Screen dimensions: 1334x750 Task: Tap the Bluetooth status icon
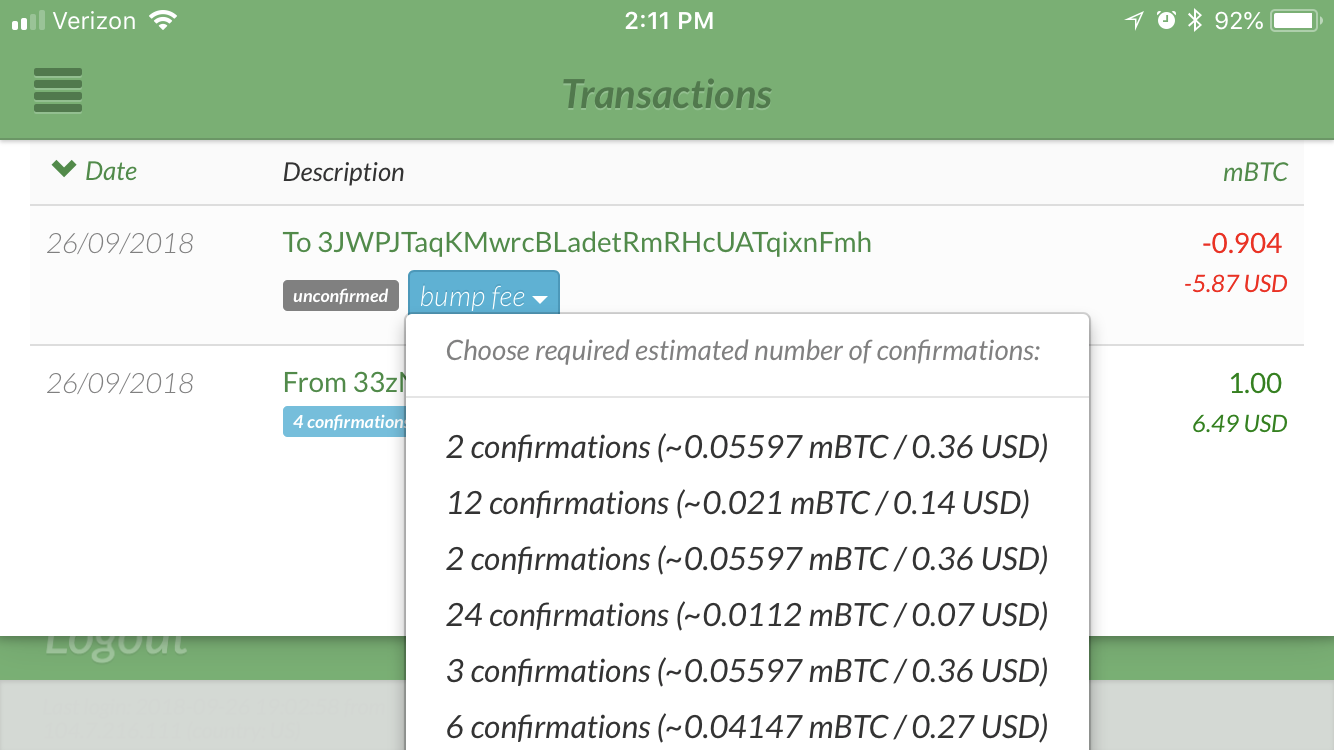(x=1194, y=20)
